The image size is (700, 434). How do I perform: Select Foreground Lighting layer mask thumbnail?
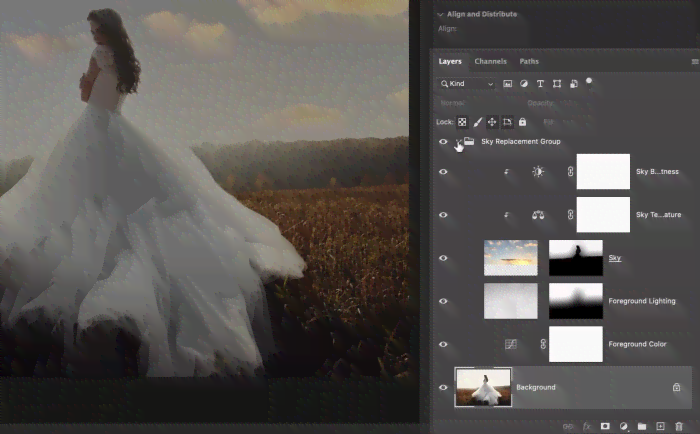click(x=575, y=301)
